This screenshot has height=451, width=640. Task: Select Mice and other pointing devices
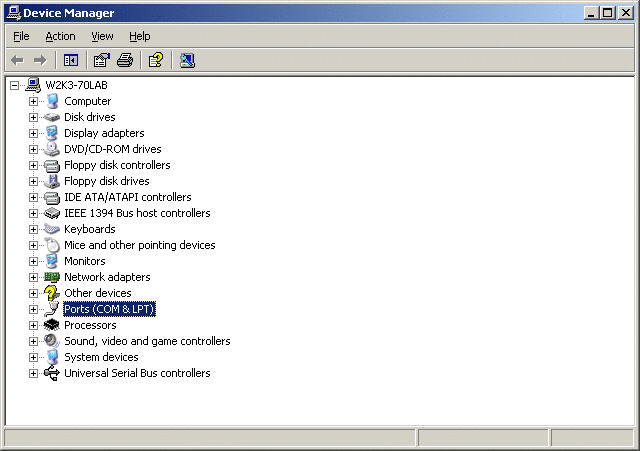click(139, 245)
